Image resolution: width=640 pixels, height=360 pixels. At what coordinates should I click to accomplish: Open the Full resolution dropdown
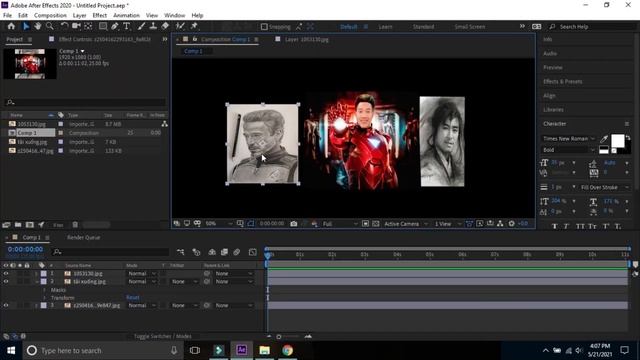(340, 224)
